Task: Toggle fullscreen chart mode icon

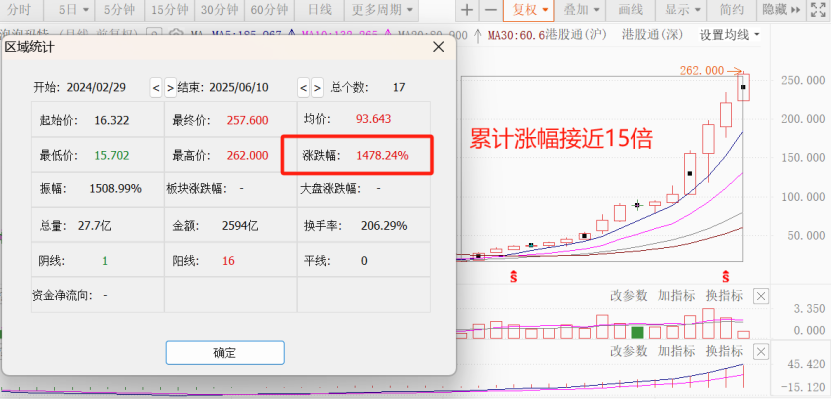Action: pyautogui.click(x=818, y=10)
